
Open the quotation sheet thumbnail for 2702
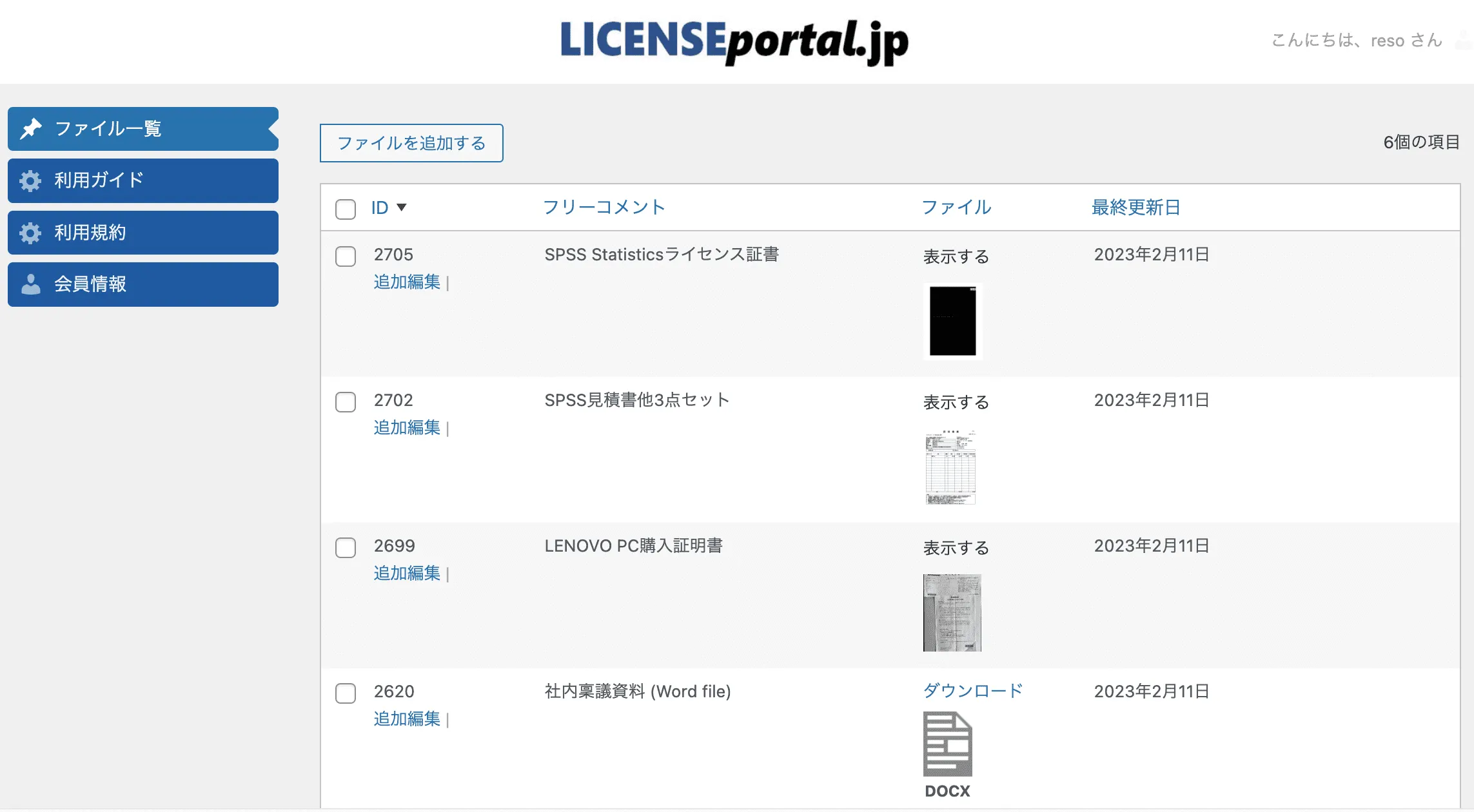click(x=950, y=467)
